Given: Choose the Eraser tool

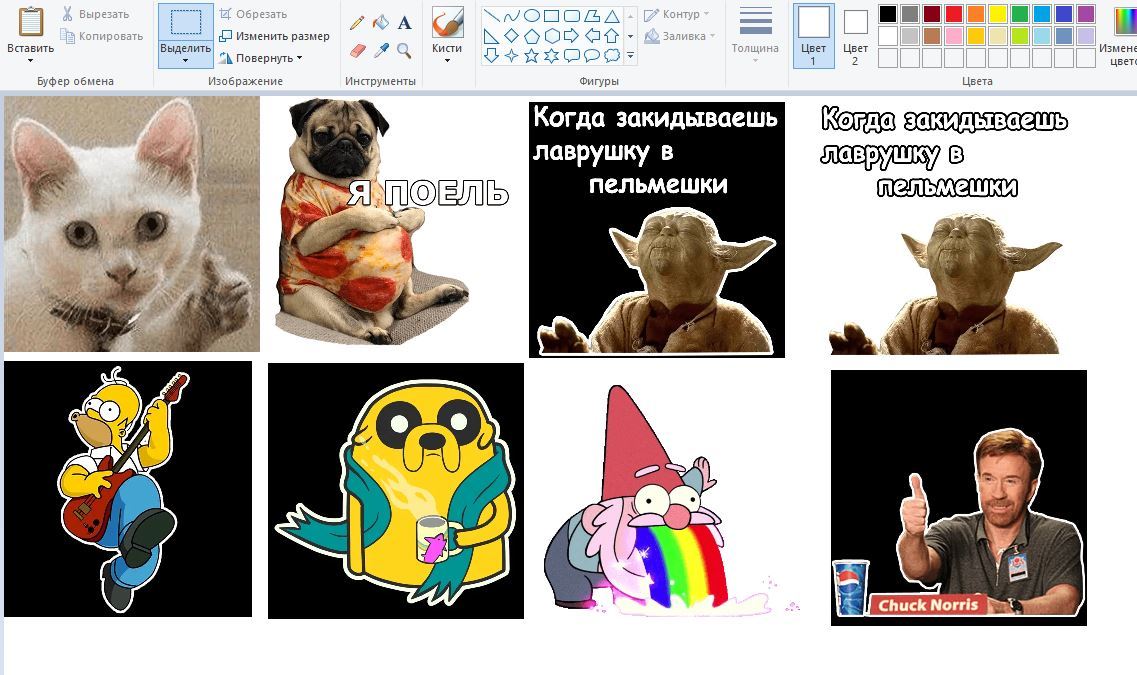Looking at the screenshot, I should pyautogui.click(x=357, y=50).
